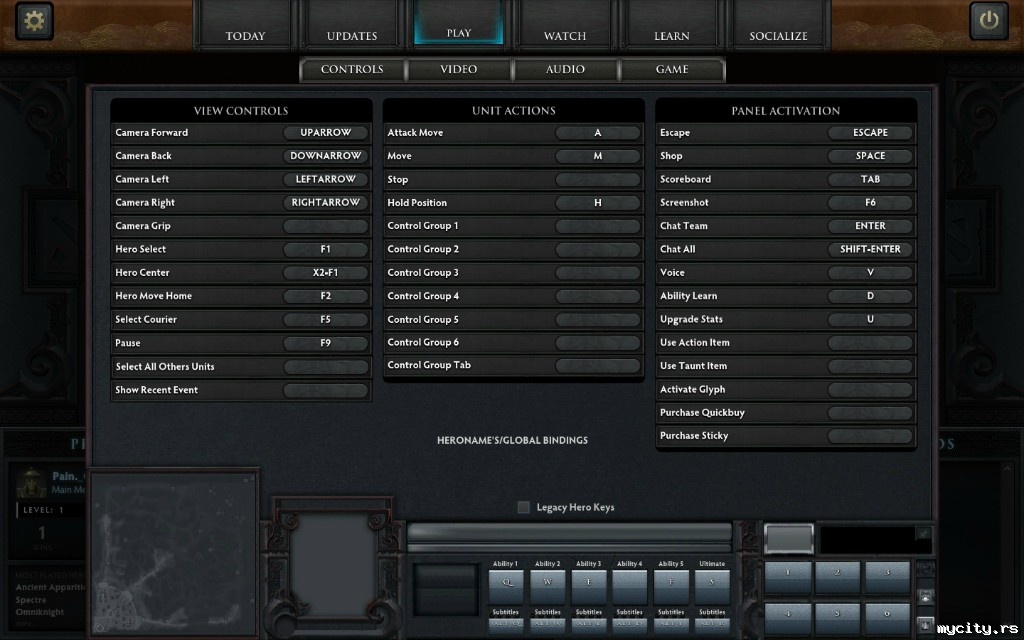Click the Ability Learn D binding
This screenshot has width=1024, height=640.
click(x=870, y=296)
